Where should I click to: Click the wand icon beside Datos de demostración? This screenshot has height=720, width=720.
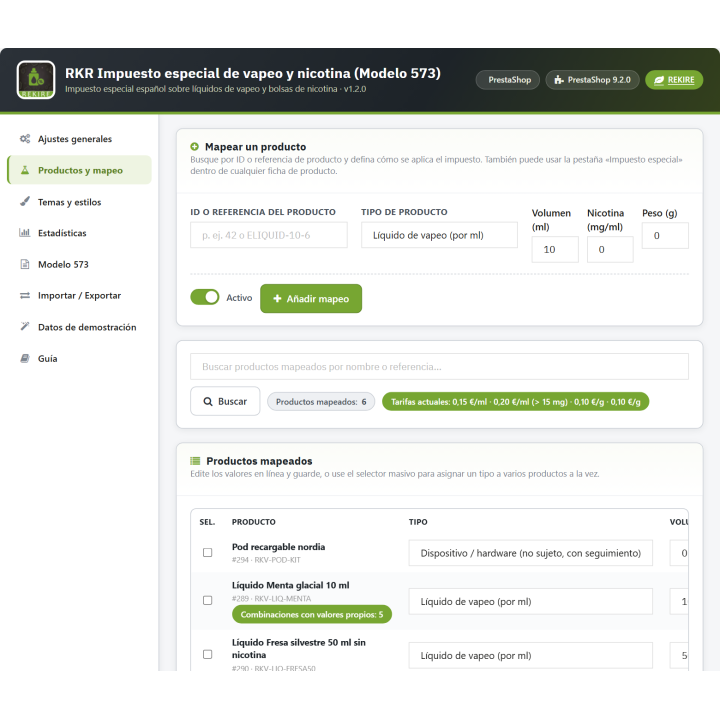tap(25, 326)
